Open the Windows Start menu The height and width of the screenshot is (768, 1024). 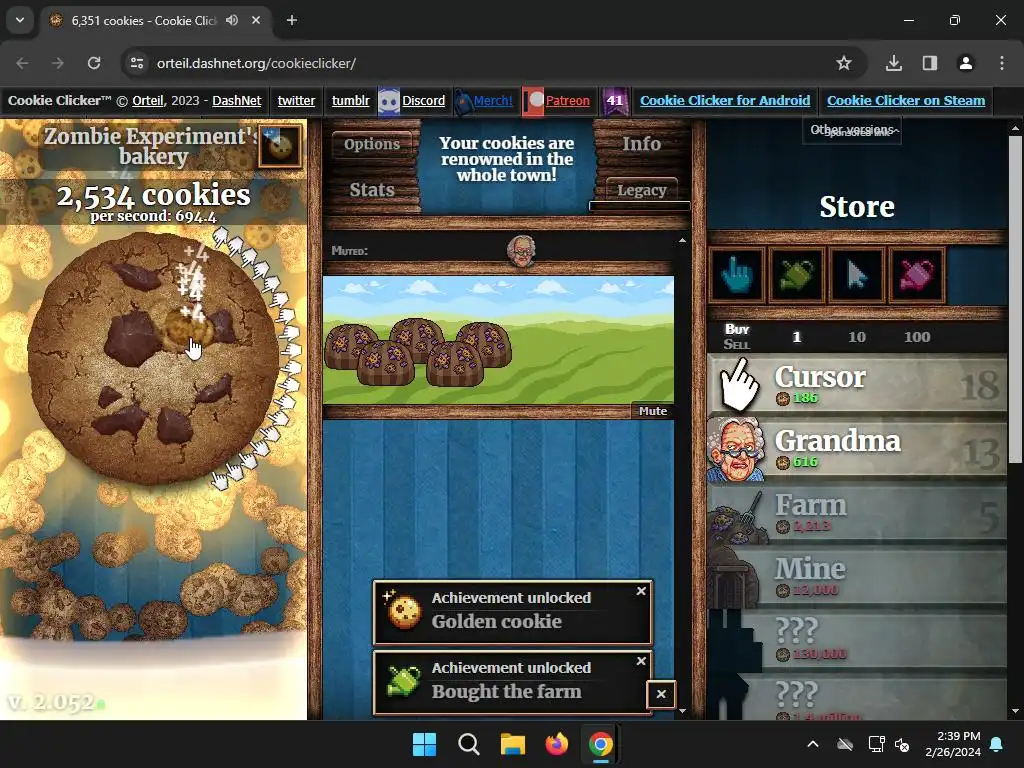[x=424, y=744]
